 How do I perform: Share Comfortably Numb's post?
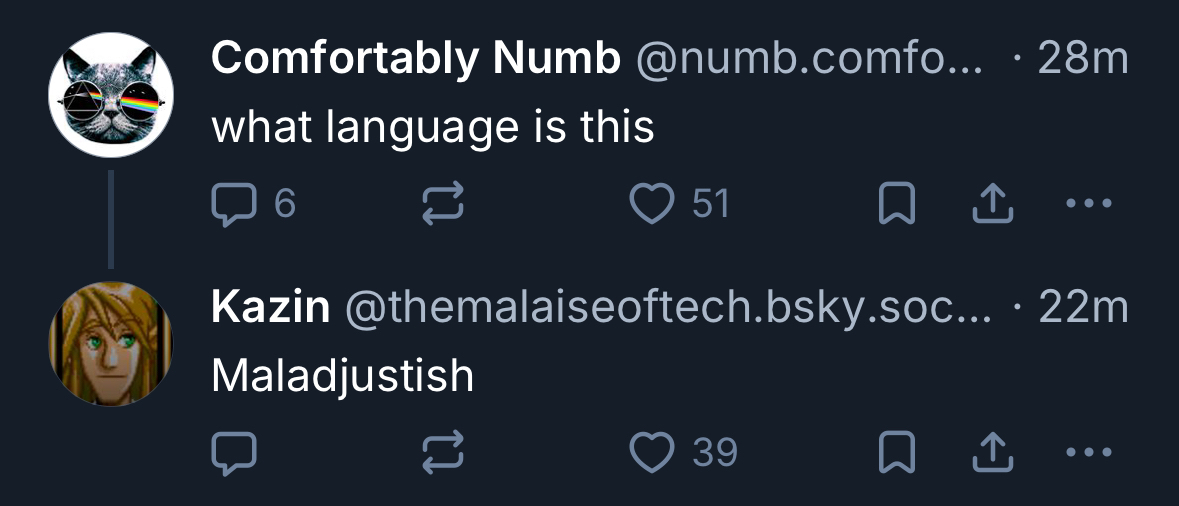[x=993, y=205]
